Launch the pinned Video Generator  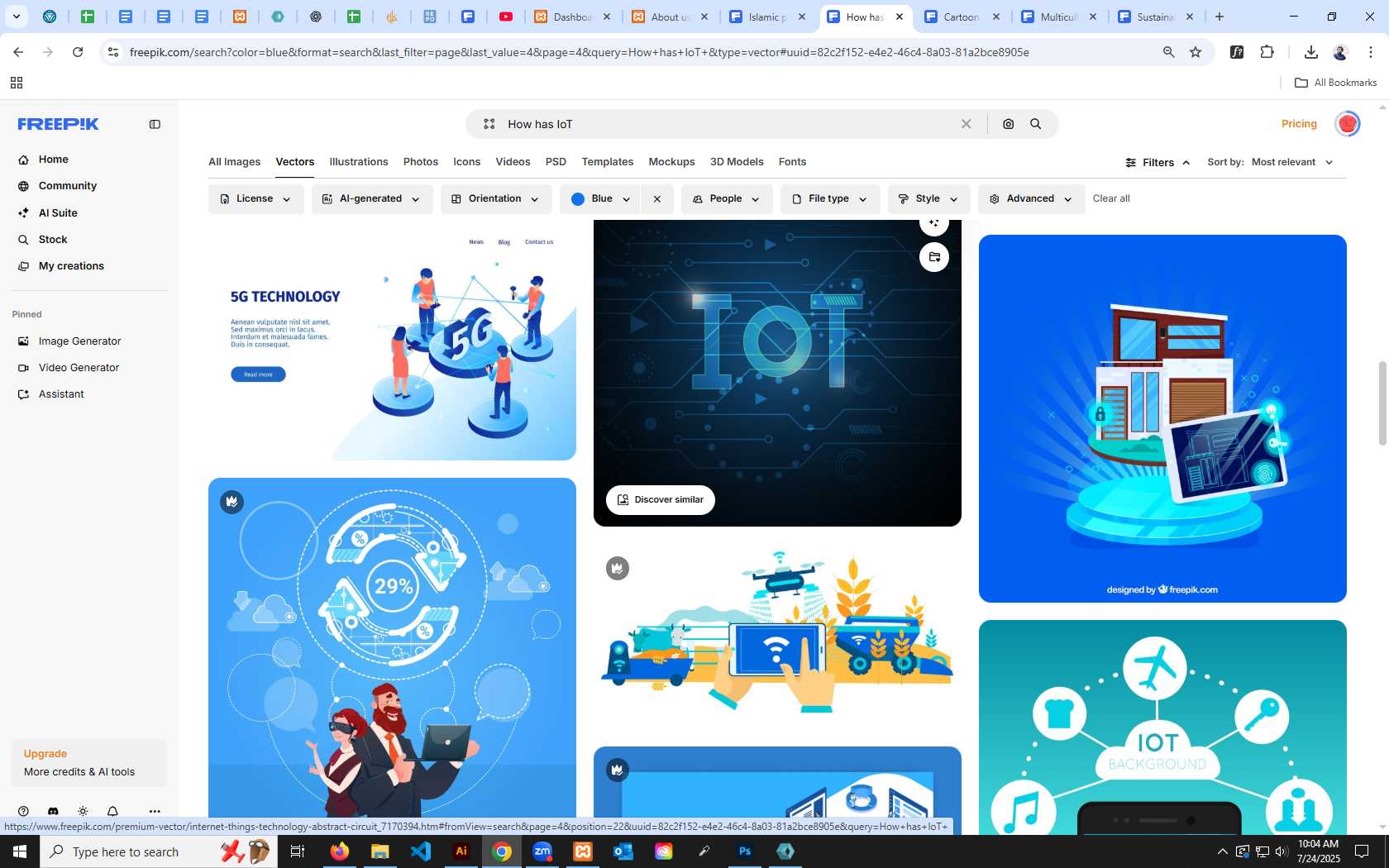[x=79, y=368]
